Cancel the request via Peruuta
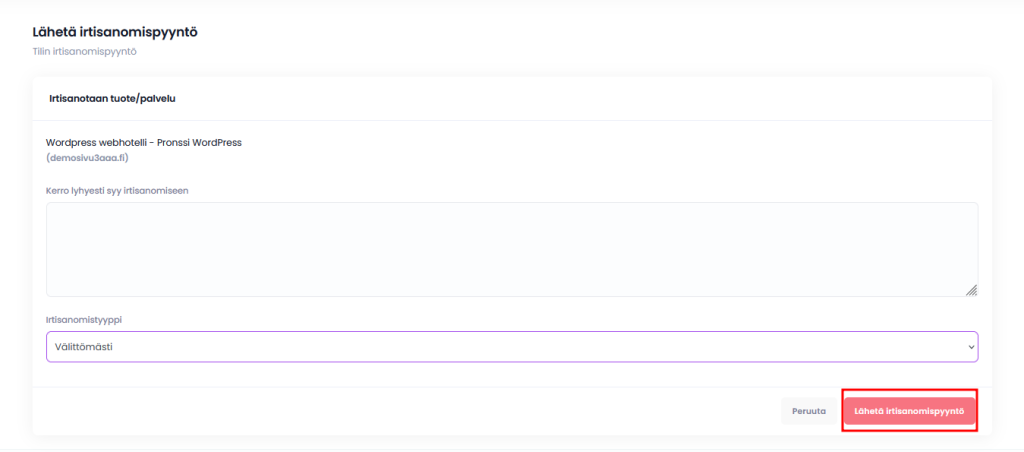Image resolution: width=1024 pixels, height=452 pixels. point(808,411)
